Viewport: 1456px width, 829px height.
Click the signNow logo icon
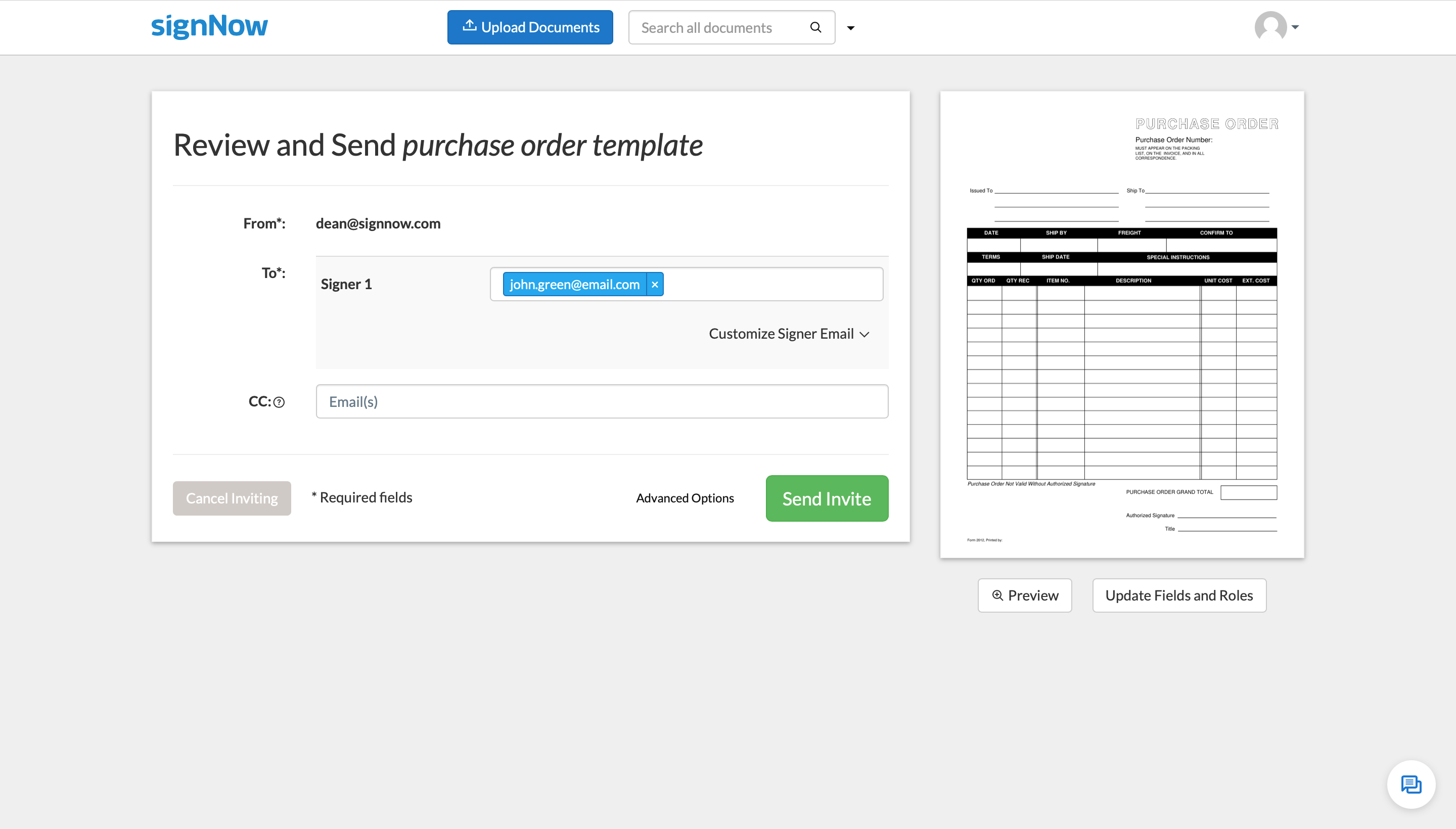(x=210, y=28)
